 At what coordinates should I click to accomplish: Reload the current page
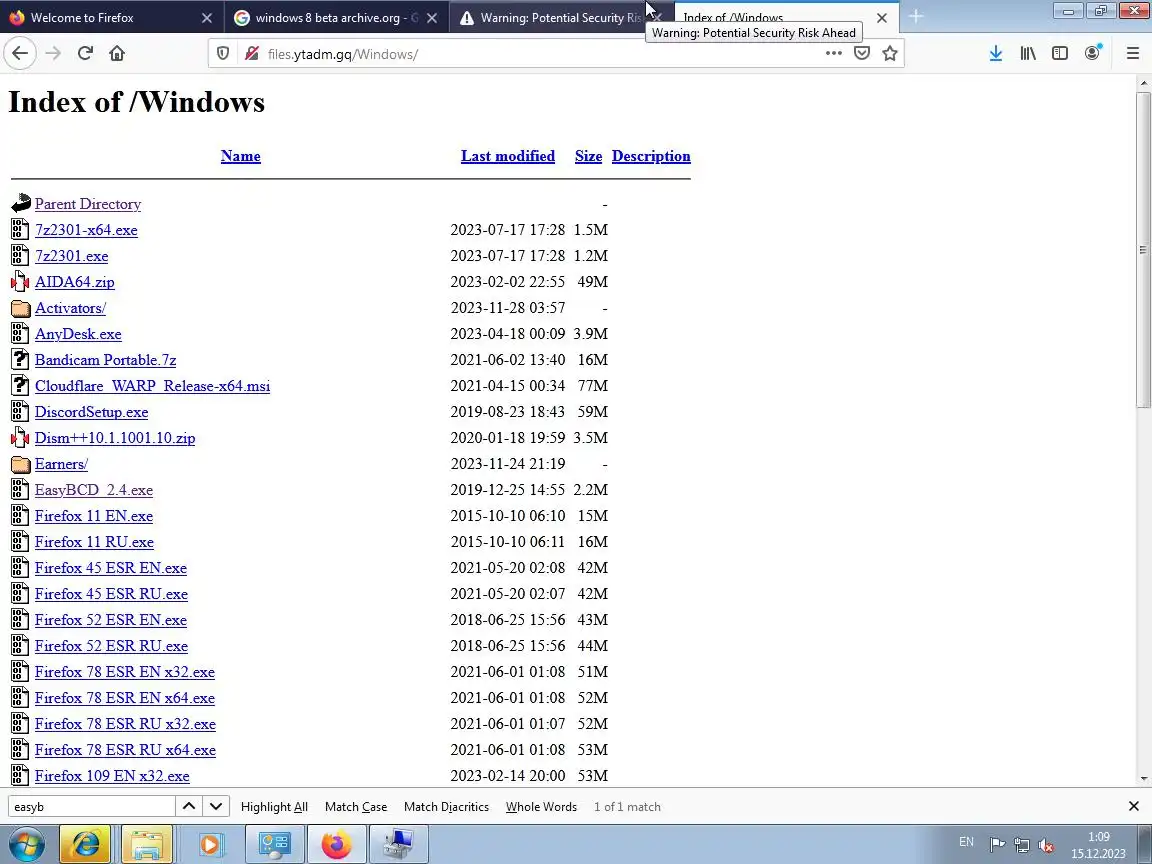tap(85, 54)
